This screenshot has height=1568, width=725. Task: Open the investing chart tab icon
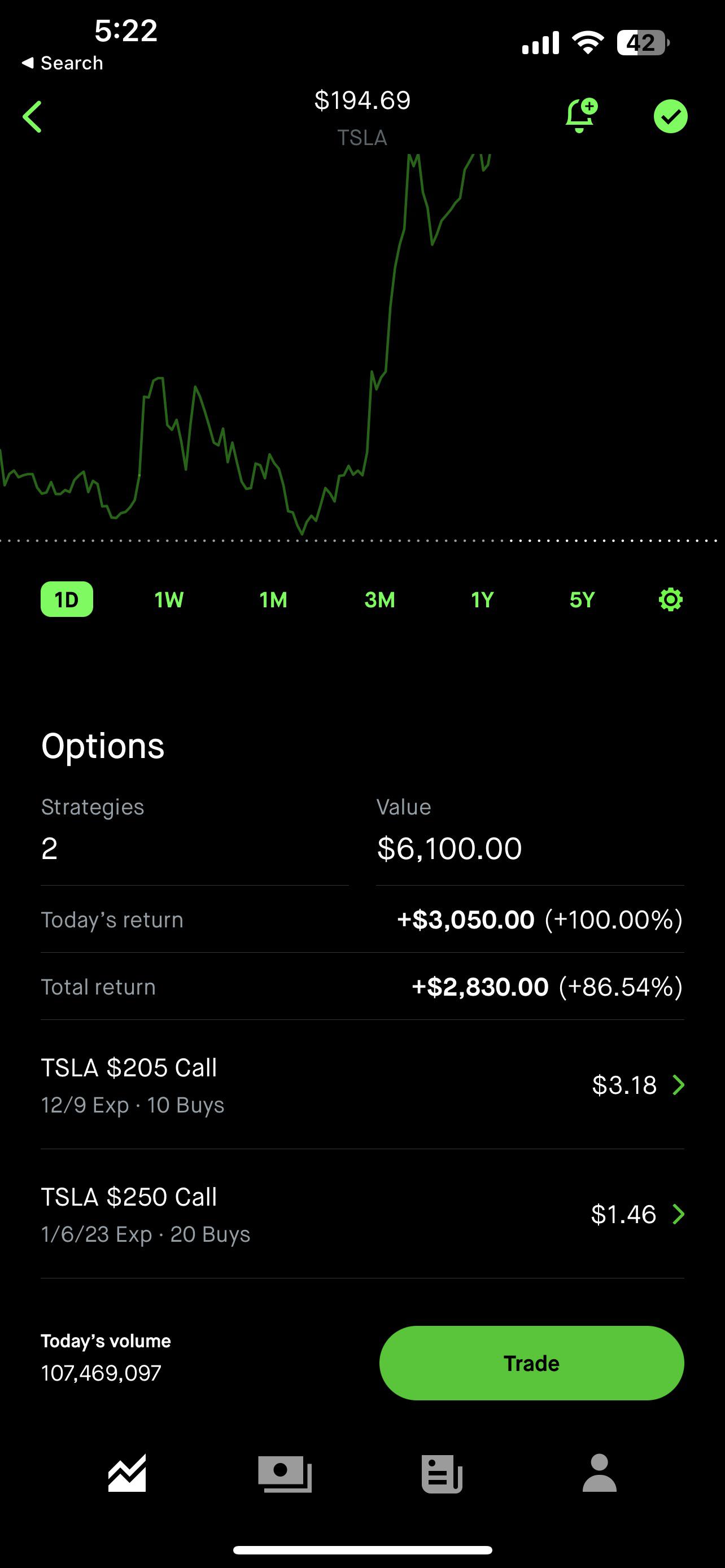127,1473
